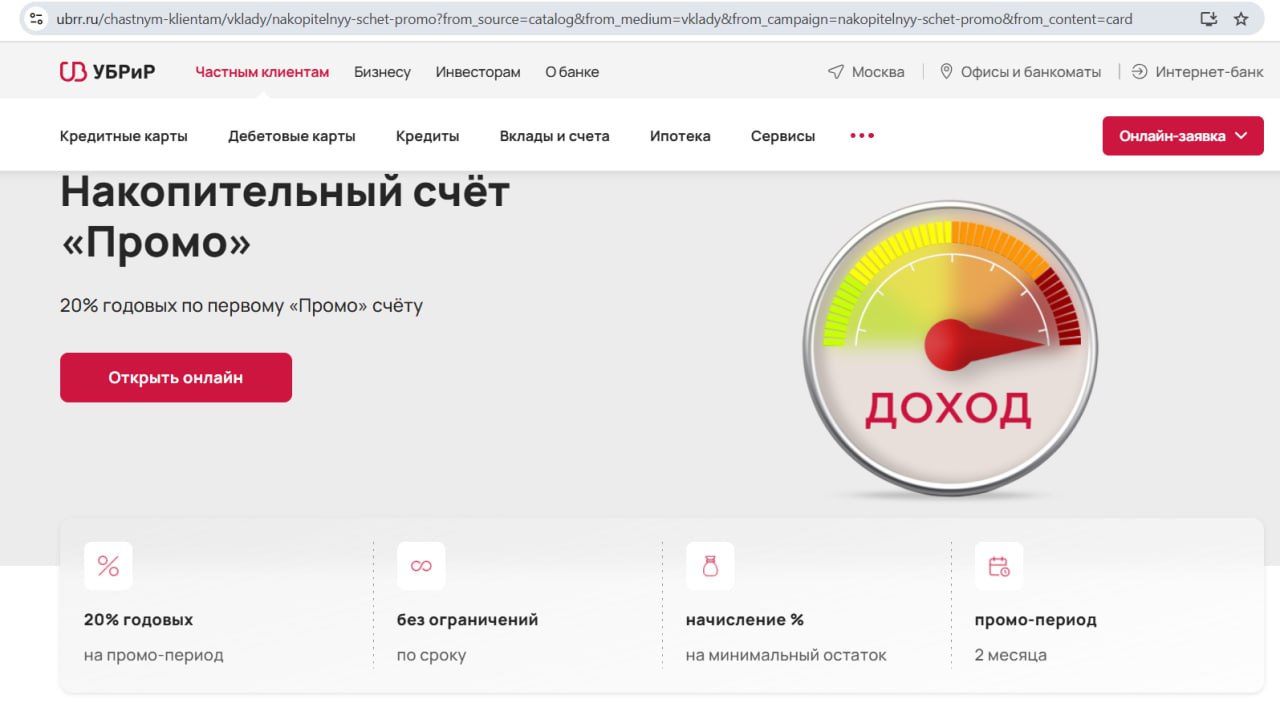Change city by clicking Москва
The image size is (1280, 703).
point(878,72)
